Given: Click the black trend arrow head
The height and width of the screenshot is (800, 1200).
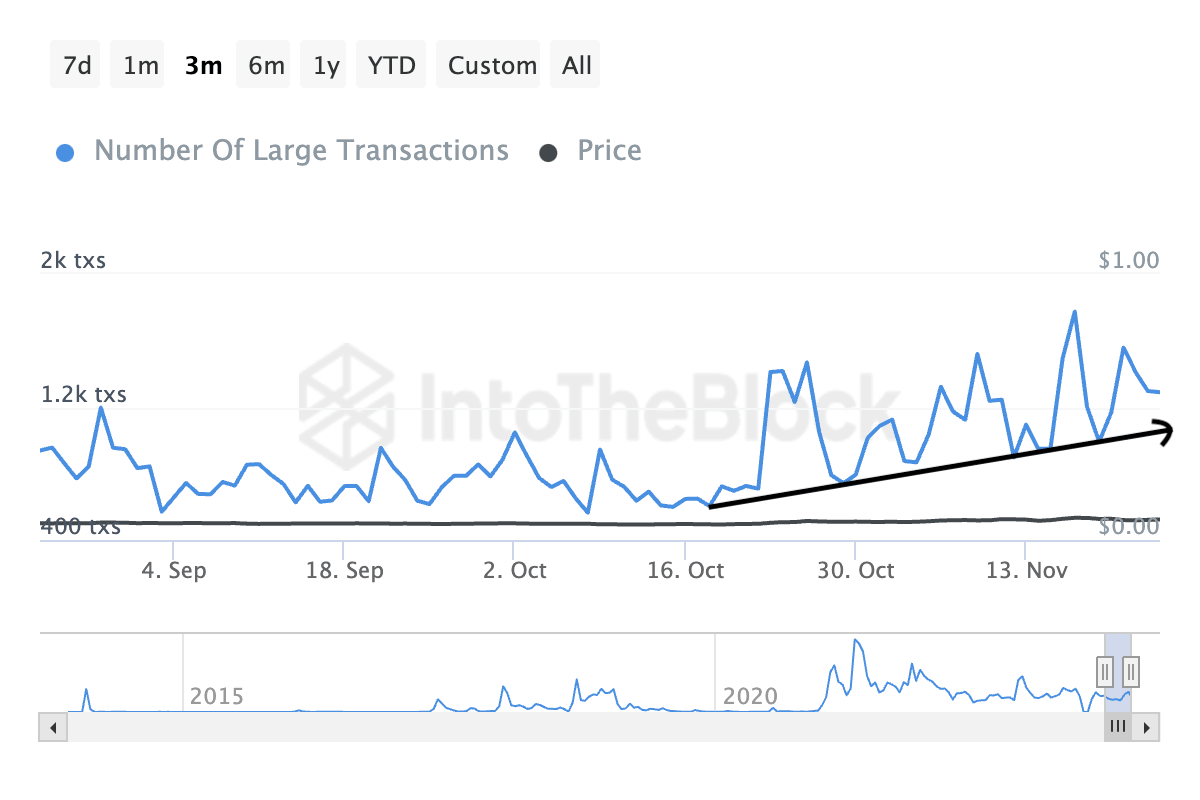Looking at the screenshot, I should 1164,431.
